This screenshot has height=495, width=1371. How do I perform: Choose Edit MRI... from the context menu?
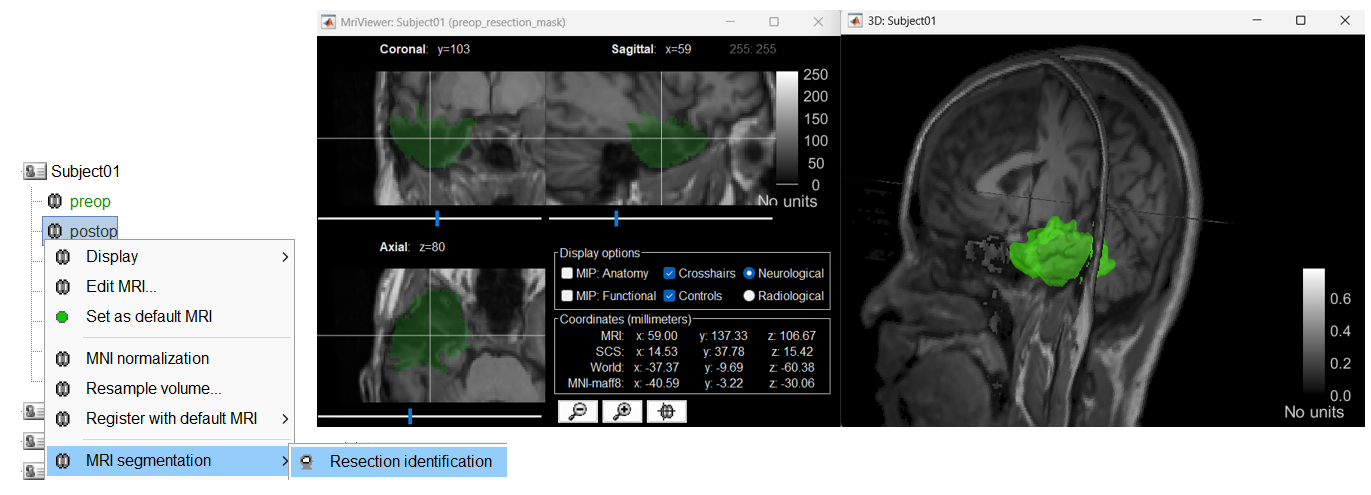click(x=121, y=286)
